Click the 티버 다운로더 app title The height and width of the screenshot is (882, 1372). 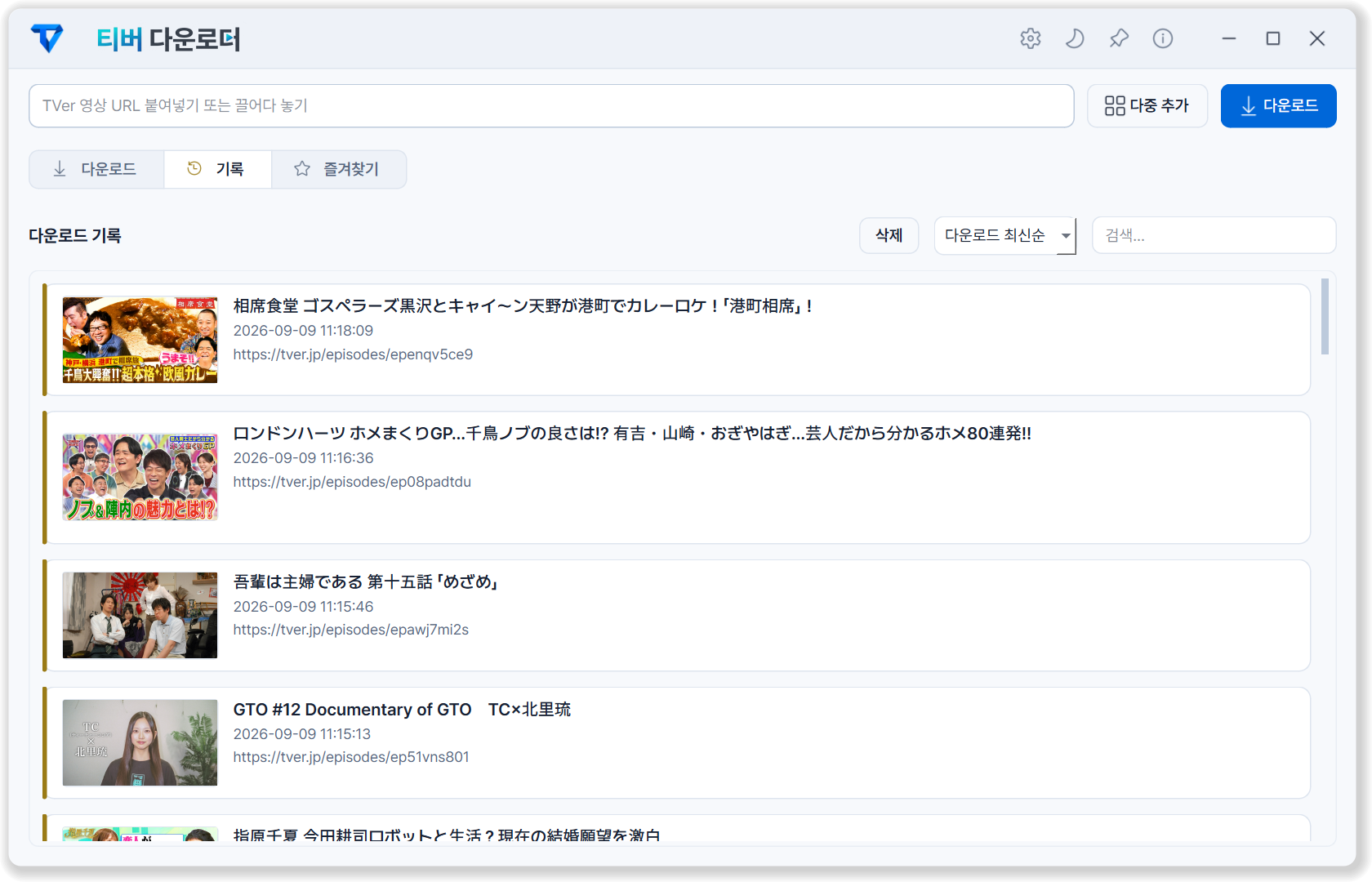168,39
